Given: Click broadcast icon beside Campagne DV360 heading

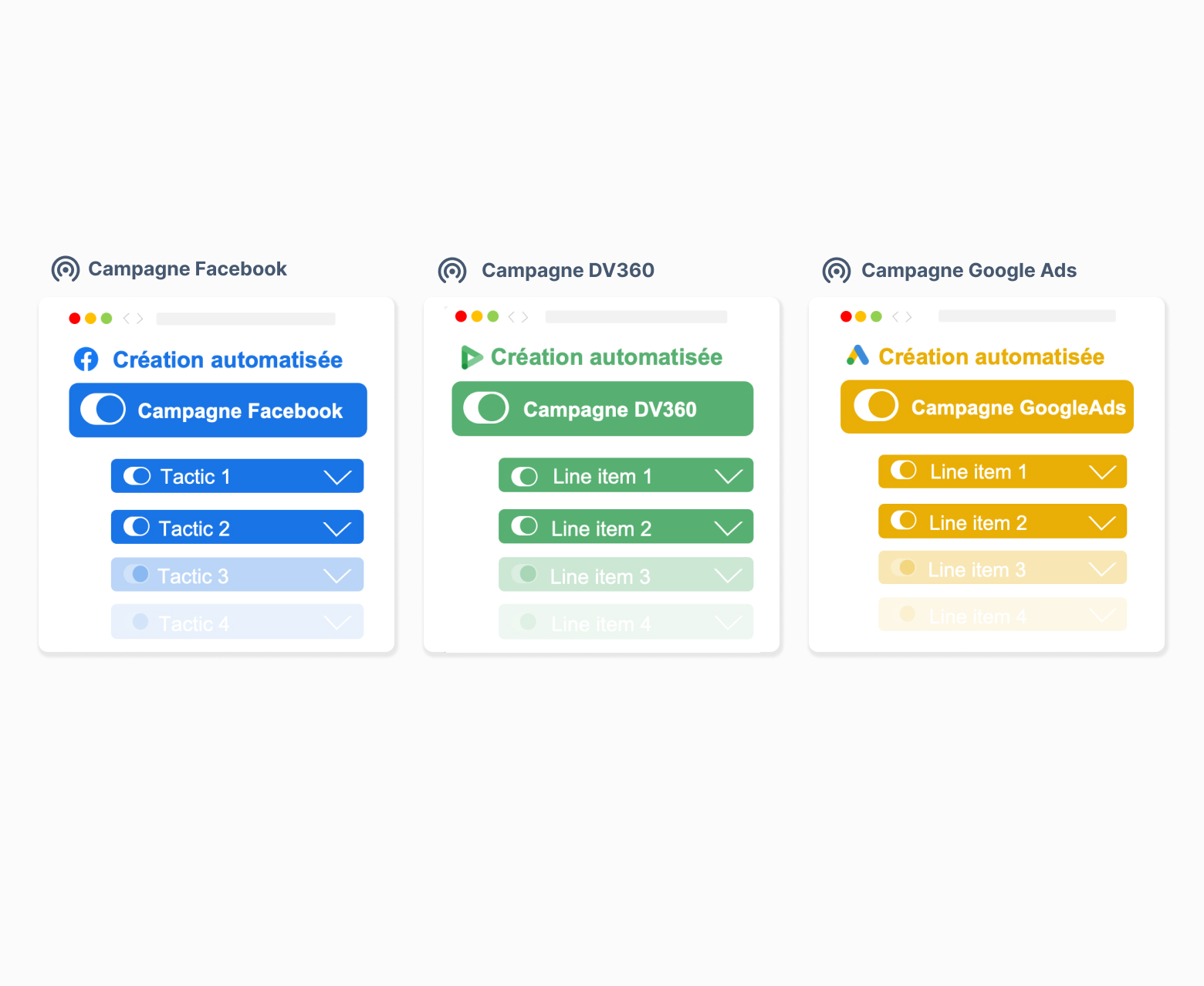Looking at the screenshot, I should coord(452,271).
